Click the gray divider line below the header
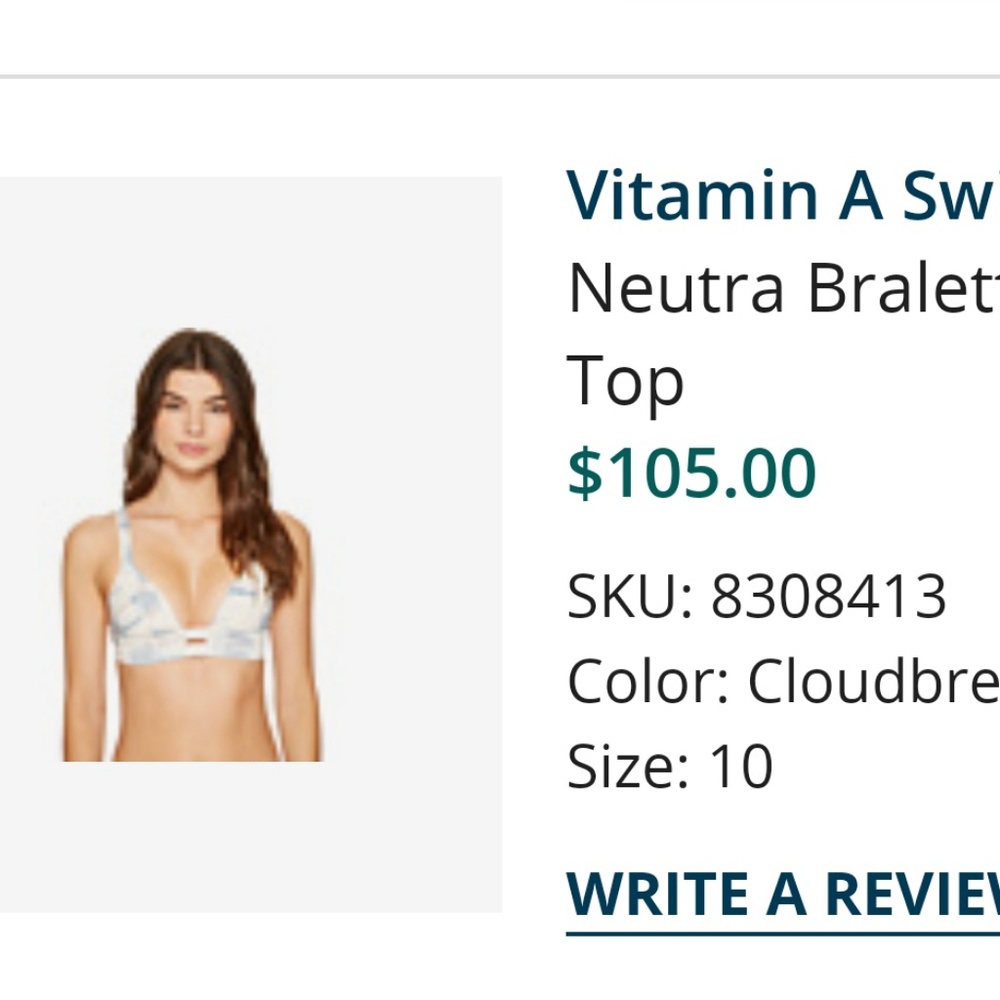 pos(500,72)
